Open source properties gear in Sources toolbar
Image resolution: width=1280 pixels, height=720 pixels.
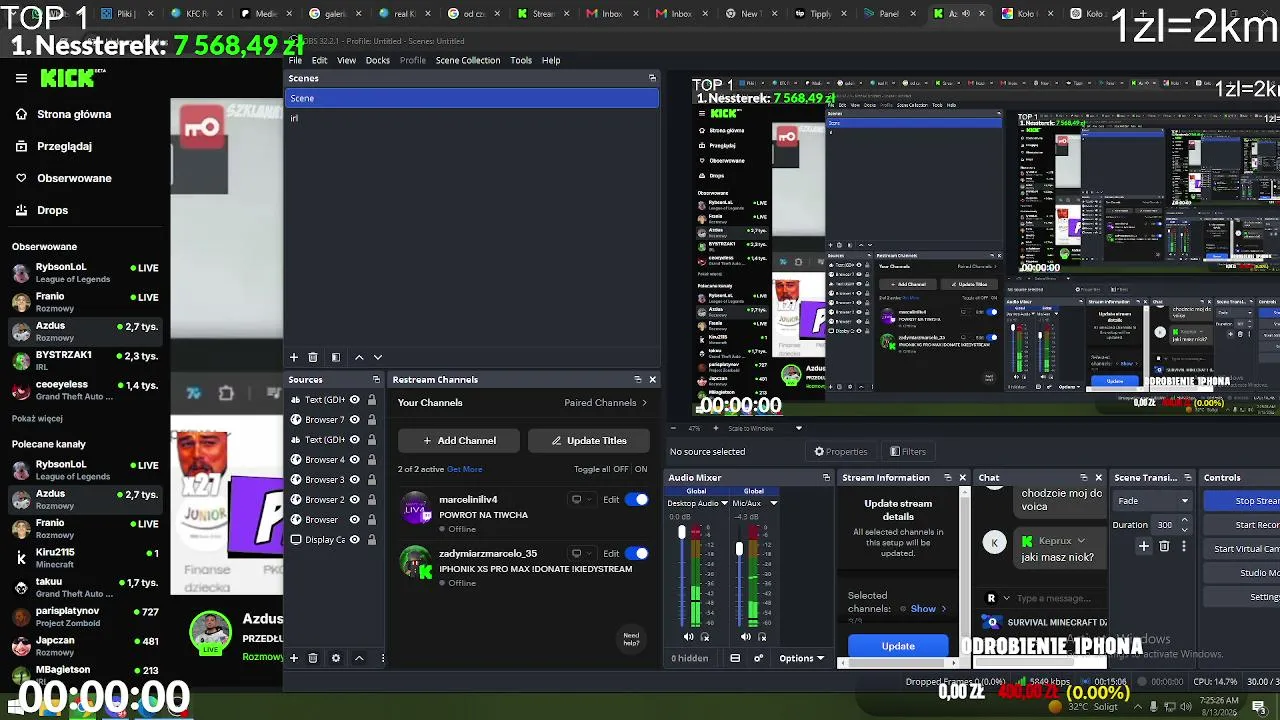click(x=336, y=658)
